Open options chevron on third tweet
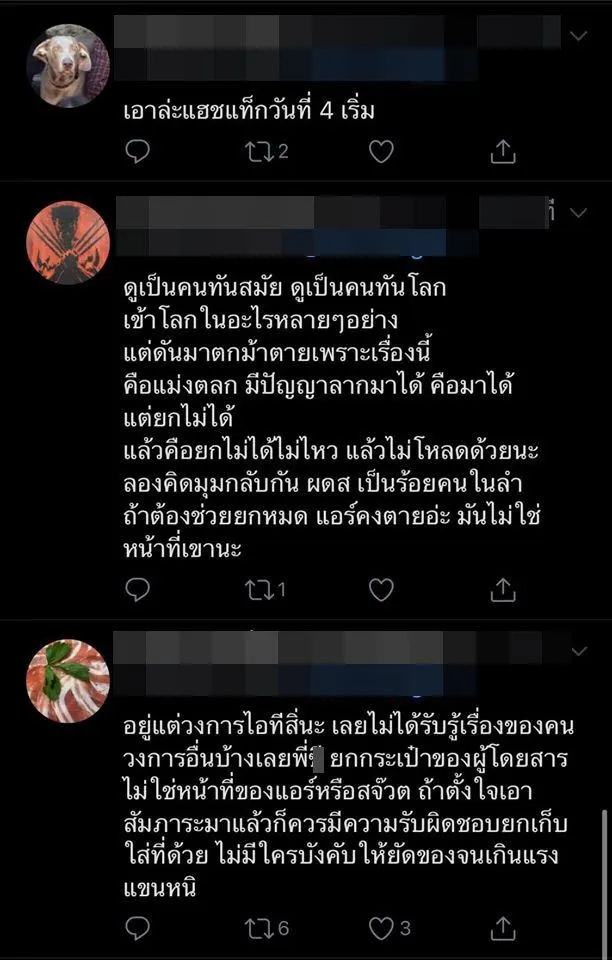 578,651
